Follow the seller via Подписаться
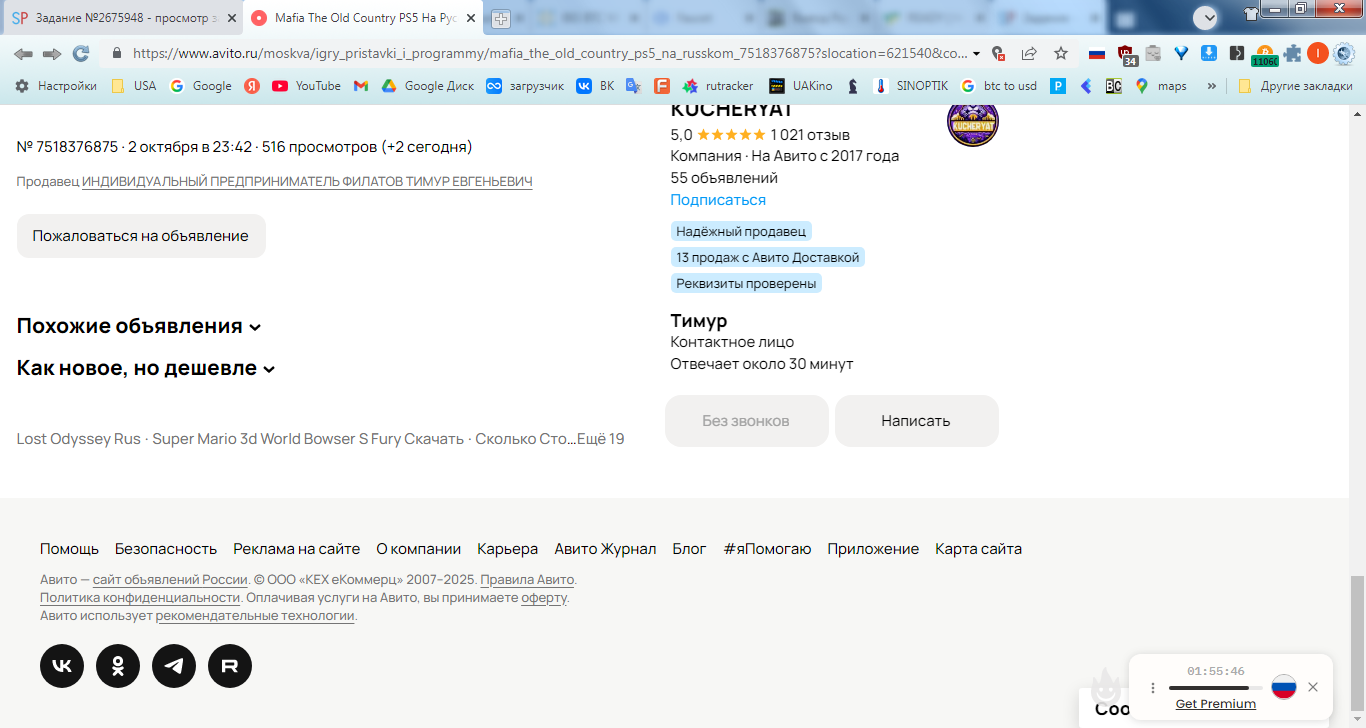This screenshot has width=1366, height=728. [718, 200]
